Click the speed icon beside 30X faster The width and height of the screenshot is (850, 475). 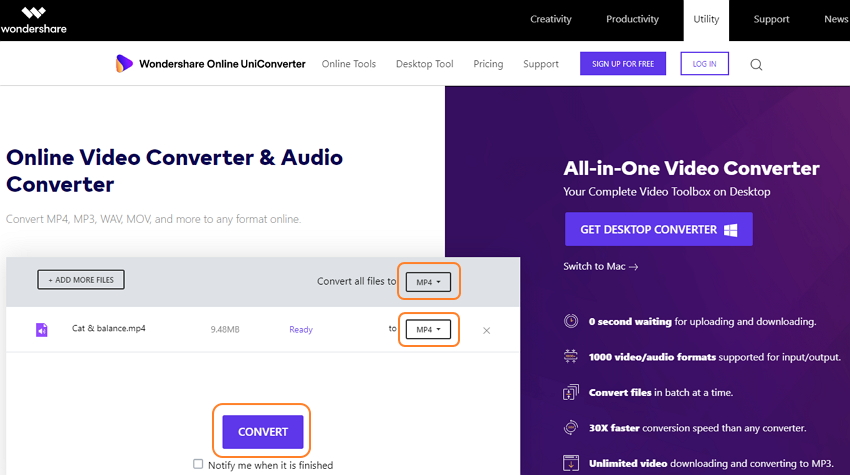pos(571,427)
